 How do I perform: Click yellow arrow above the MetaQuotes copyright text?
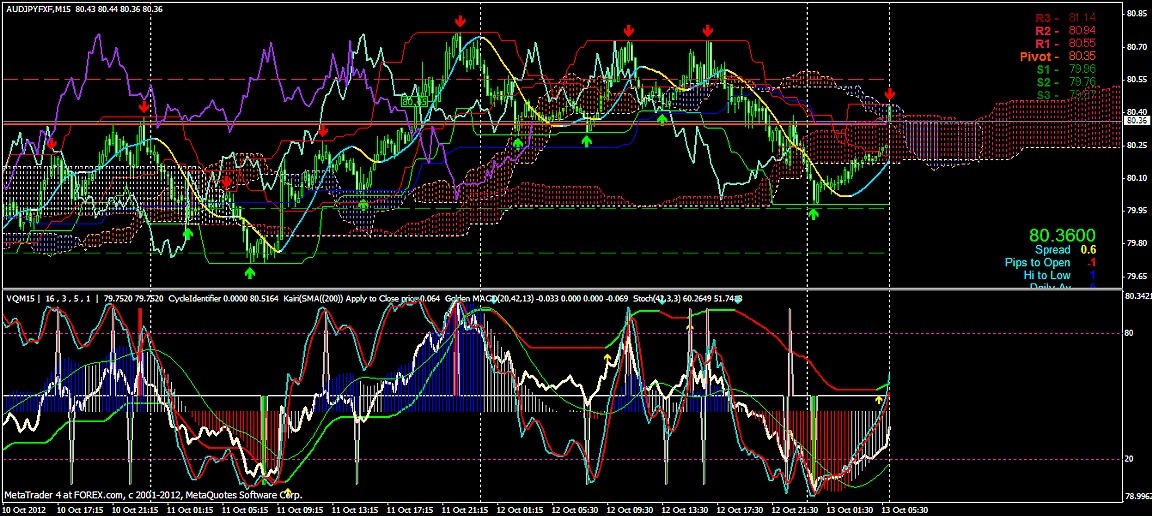pos(288,492)
